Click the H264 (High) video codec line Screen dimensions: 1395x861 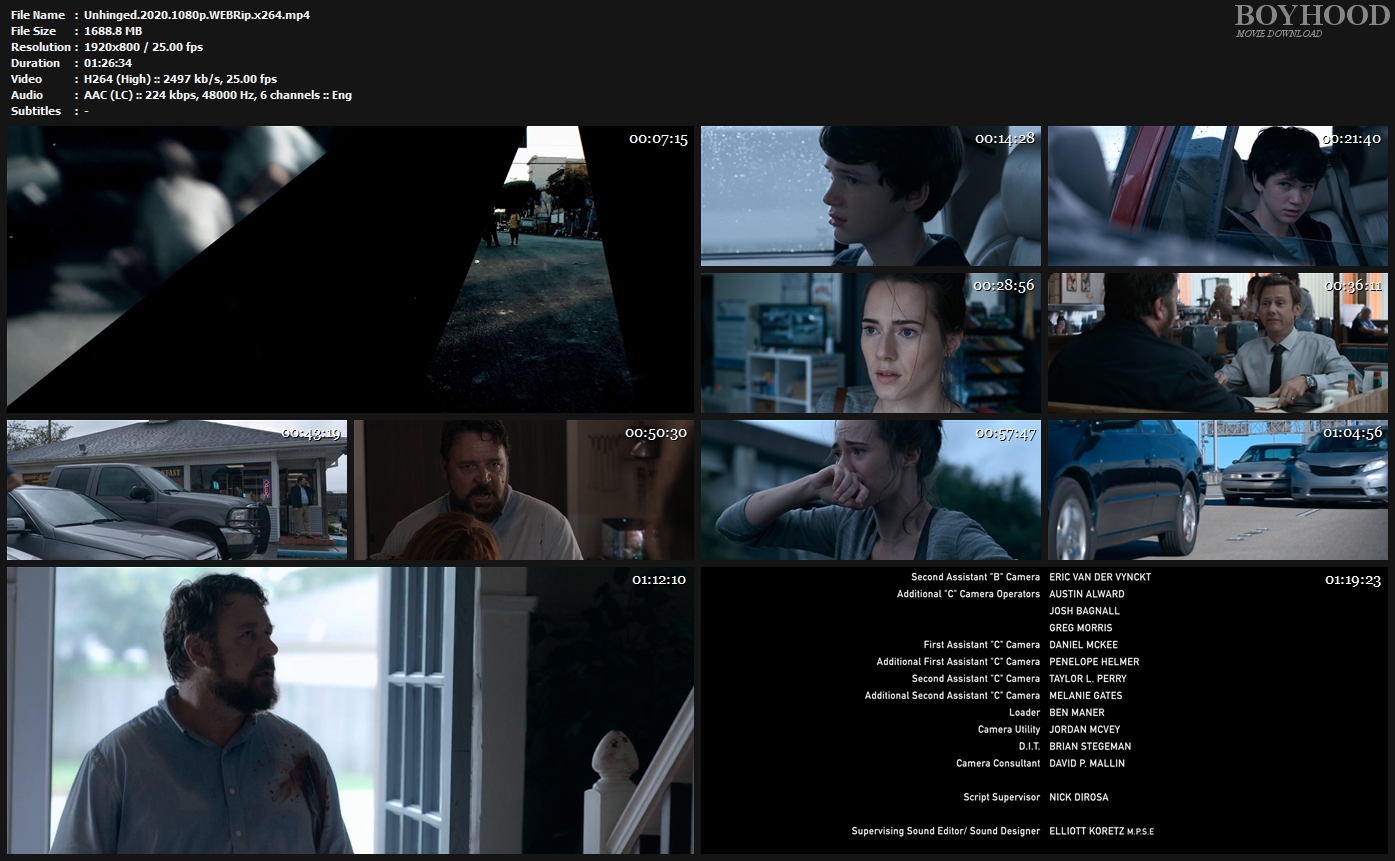180,79
